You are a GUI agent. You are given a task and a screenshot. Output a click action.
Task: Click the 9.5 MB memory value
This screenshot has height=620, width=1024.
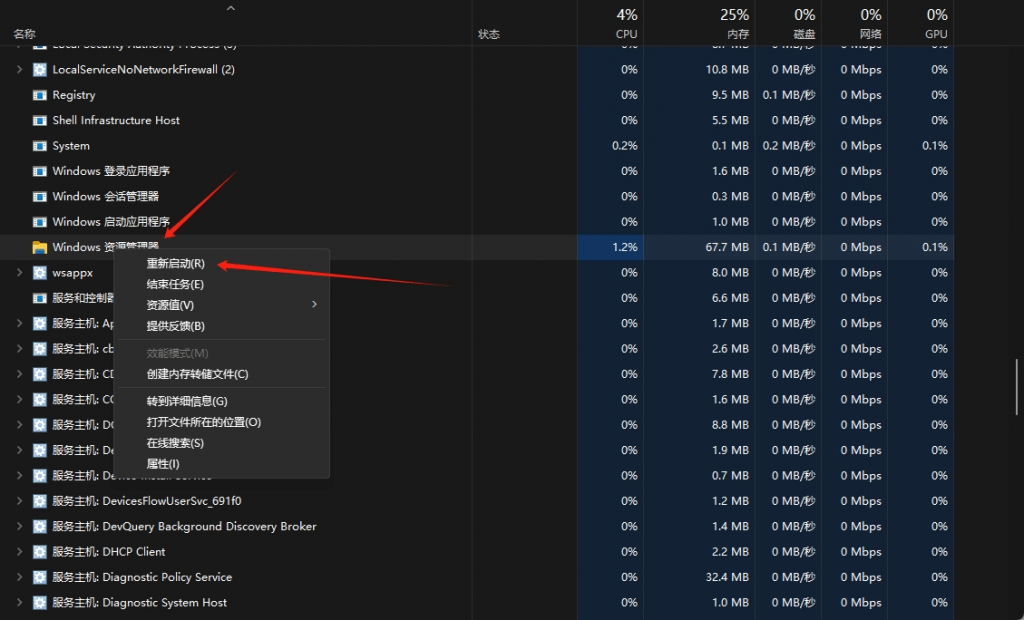pyautogui.click(x=730, y=95)
